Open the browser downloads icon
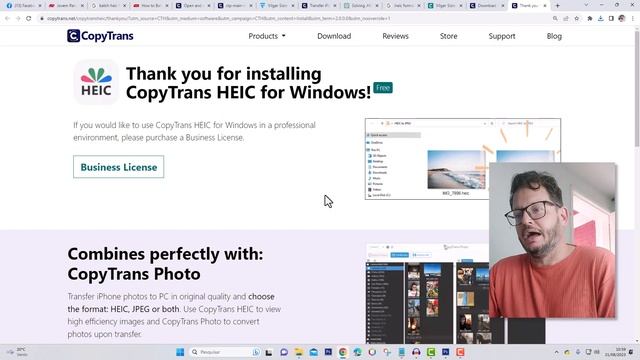Image resolution: width=640 pixels, height=360 pixels. click(x=600, y=18)
